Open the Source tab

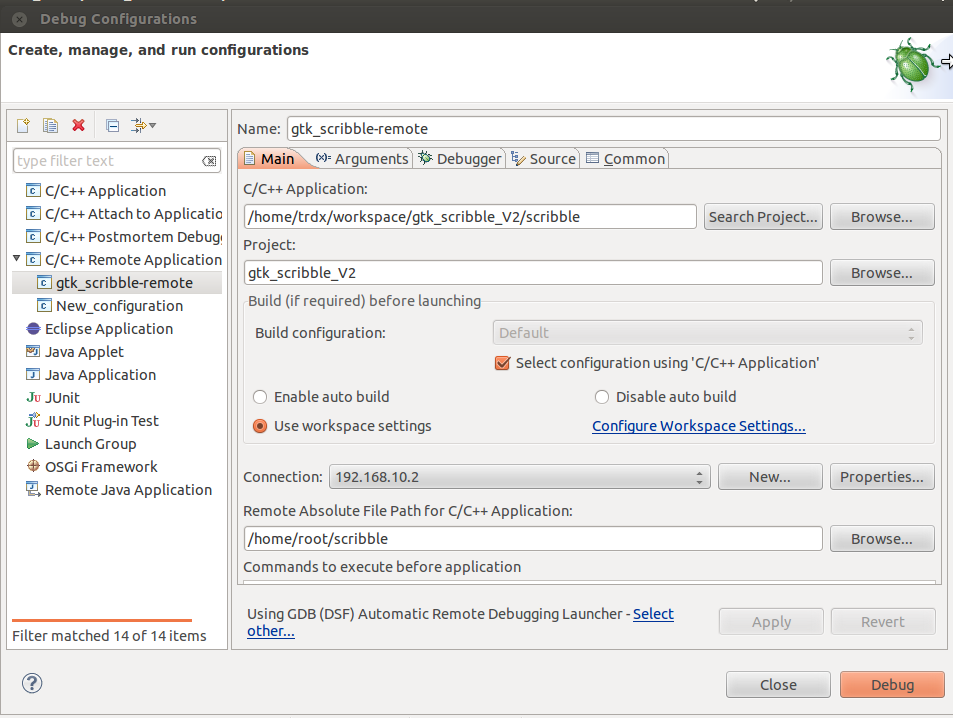pos(543,159)
